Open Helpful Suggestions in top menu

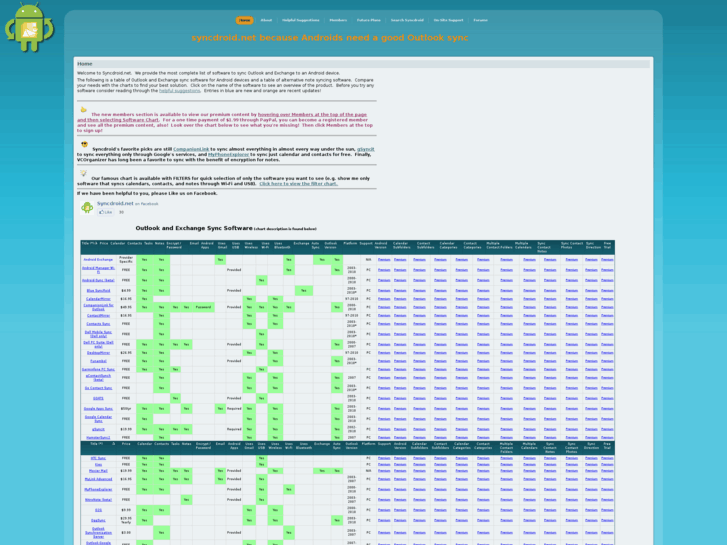(300, 20)
